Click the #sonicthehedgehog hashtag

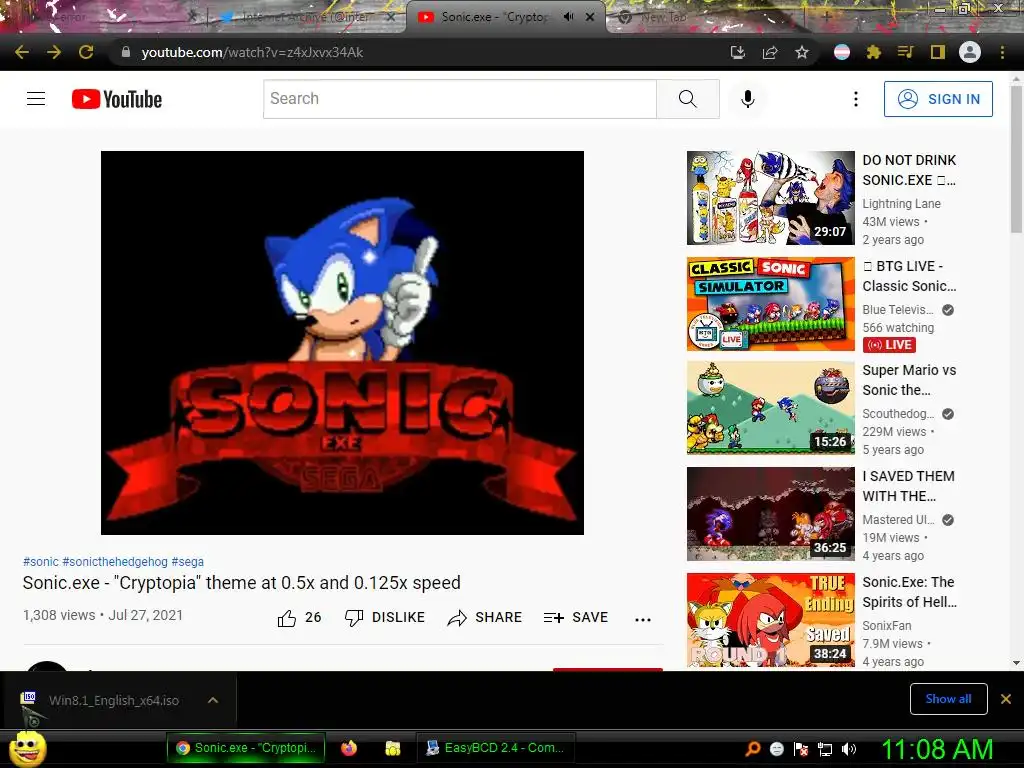pyautogui.click(x=115, y=562)
